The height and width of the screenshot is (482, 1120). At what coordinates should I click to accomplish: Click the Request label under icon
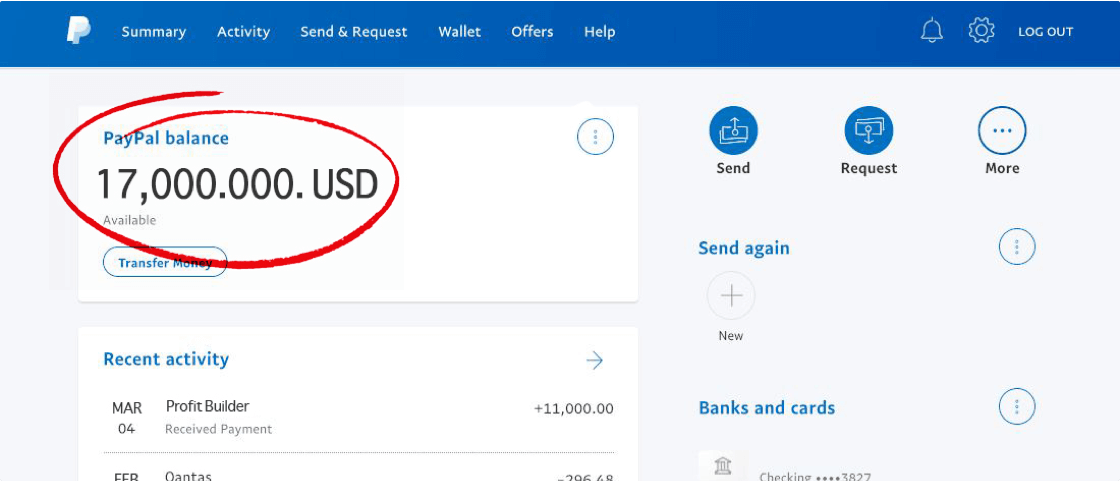[869, 169]
